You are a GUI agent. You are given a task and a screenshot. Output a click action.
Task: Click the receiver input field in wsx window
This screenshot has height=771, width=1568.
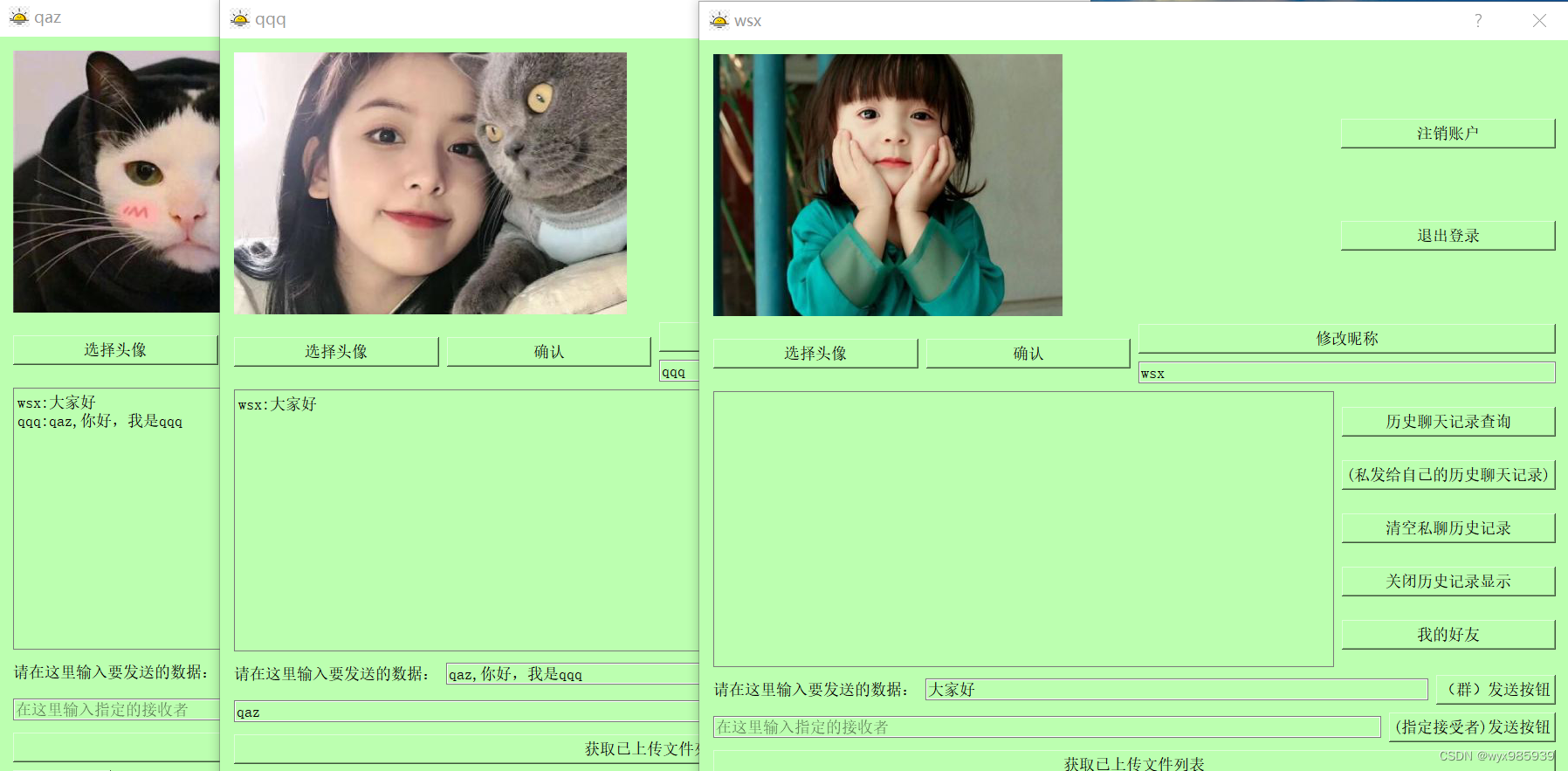tap(1047, 726)
